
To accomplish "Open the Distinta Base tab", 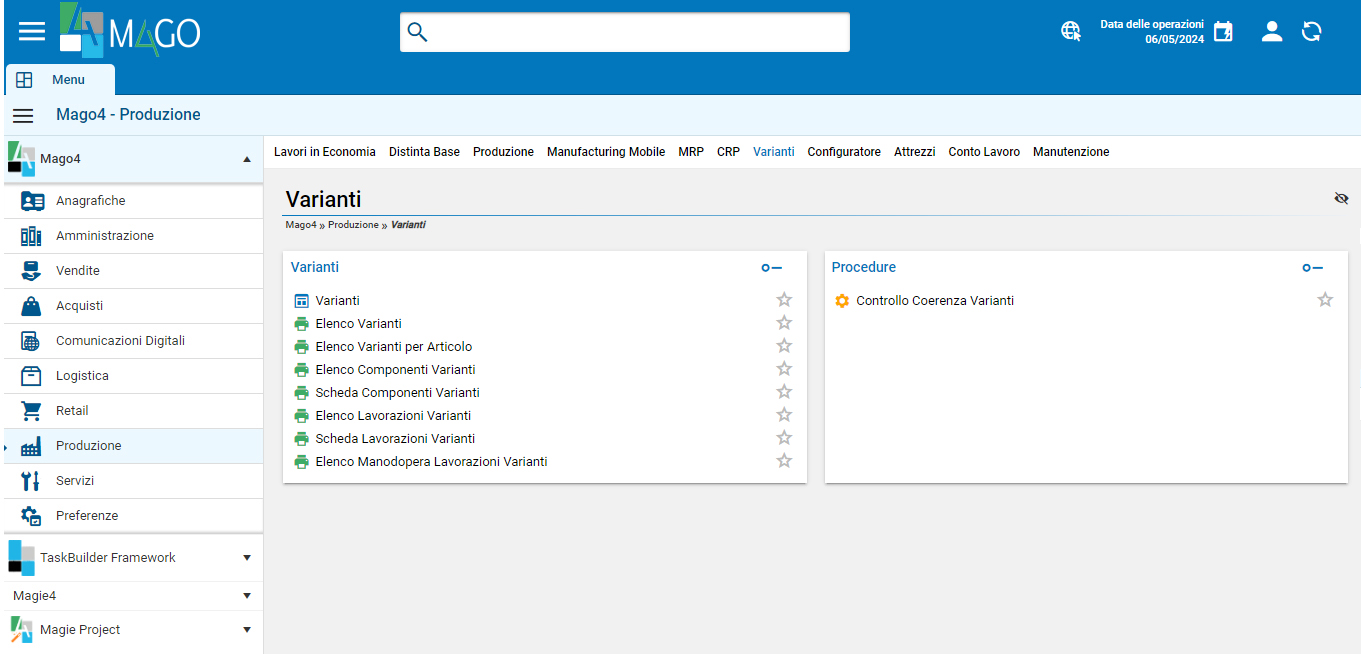I will click(424, 152).
